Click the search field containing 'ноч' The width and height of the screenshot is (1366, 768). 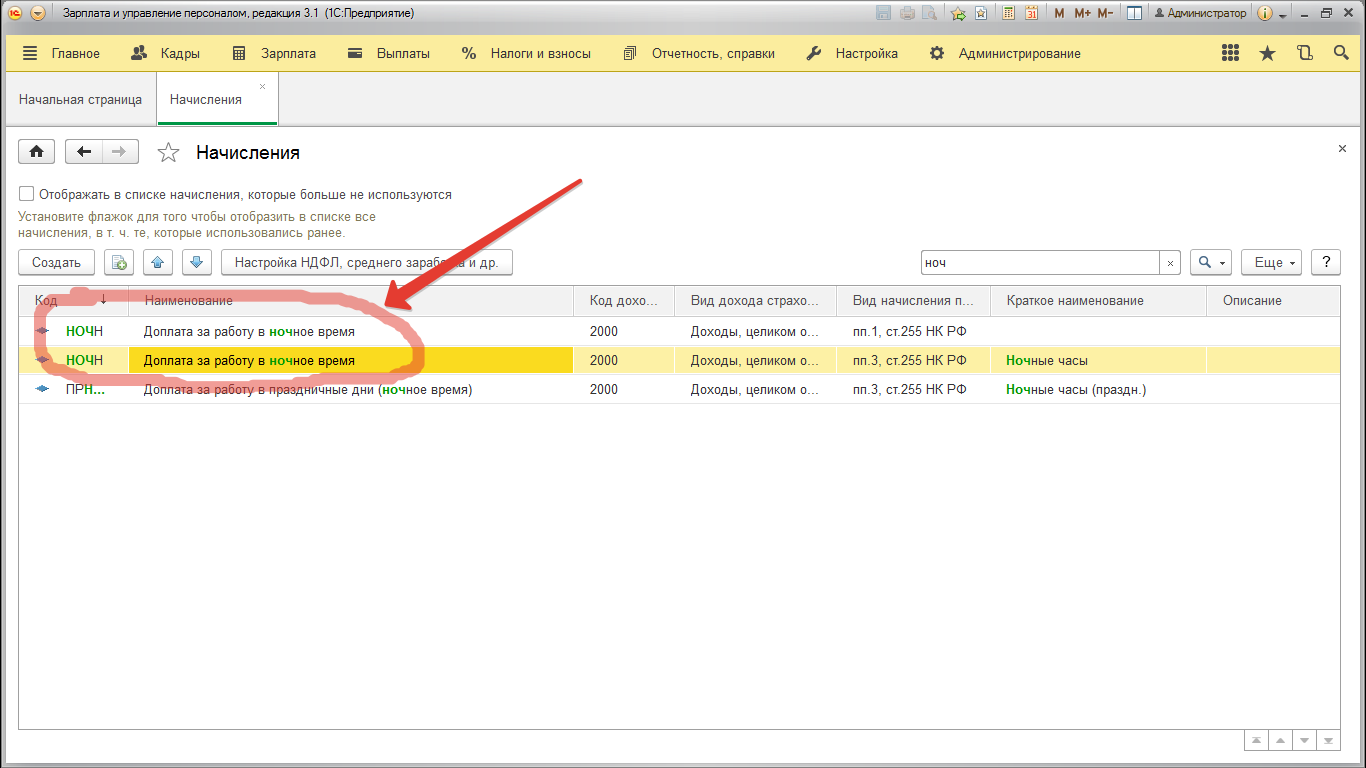1040,263
